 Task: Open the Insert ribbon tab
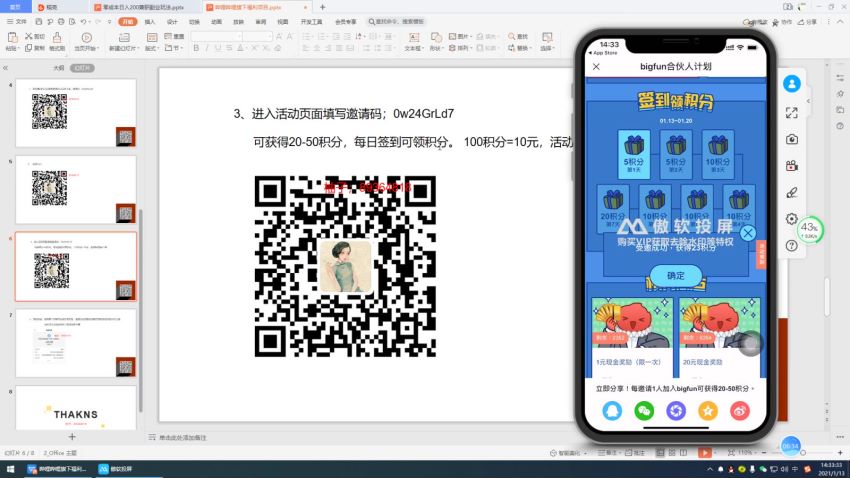150,22
